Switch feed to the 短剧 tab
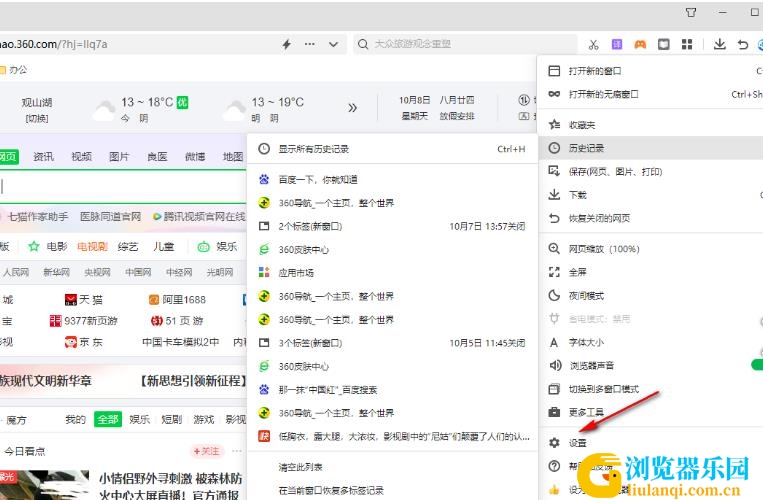Viewport: 763px width, 500px height. click(x=171, y=419)
